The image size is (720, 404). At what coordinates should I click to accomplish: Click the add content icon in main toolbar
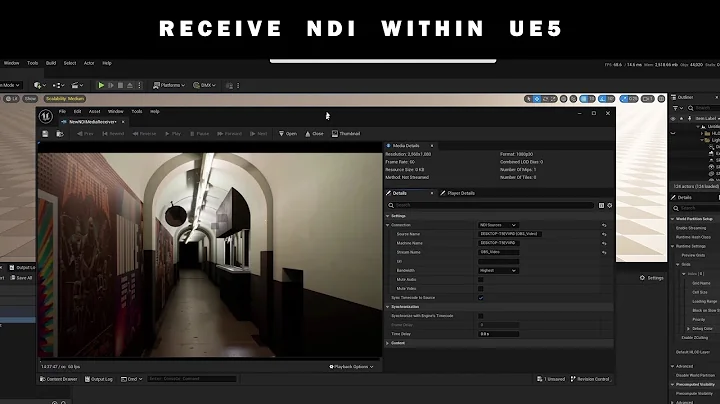[39, 85]
